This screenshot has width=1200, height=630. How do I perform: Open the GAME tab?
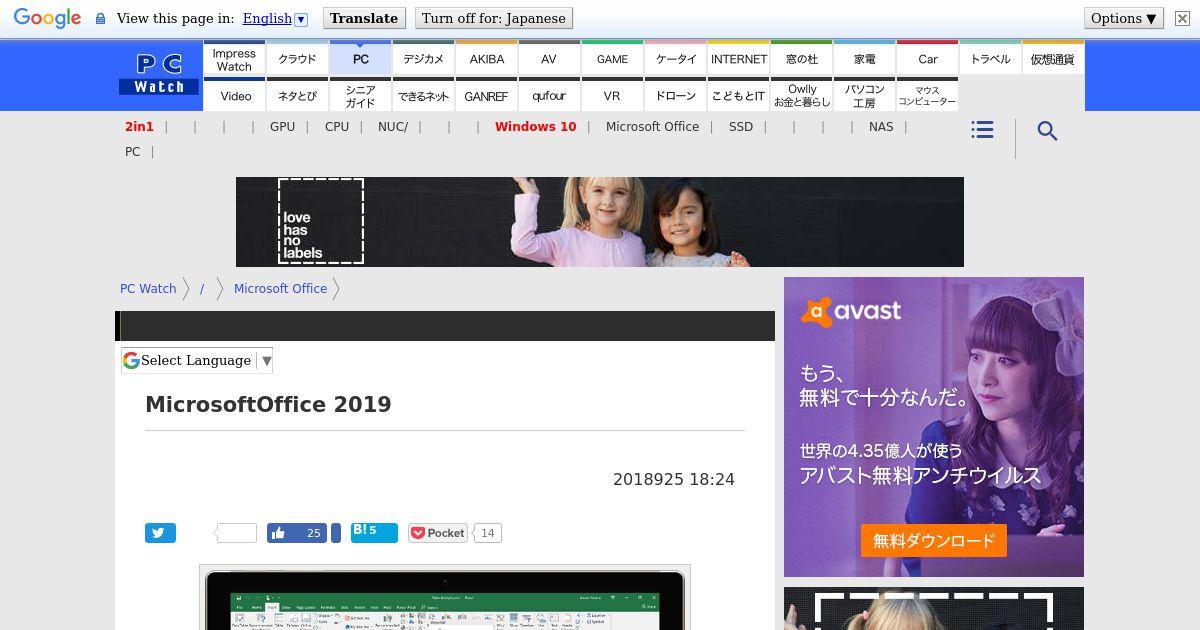click(612, 60)
